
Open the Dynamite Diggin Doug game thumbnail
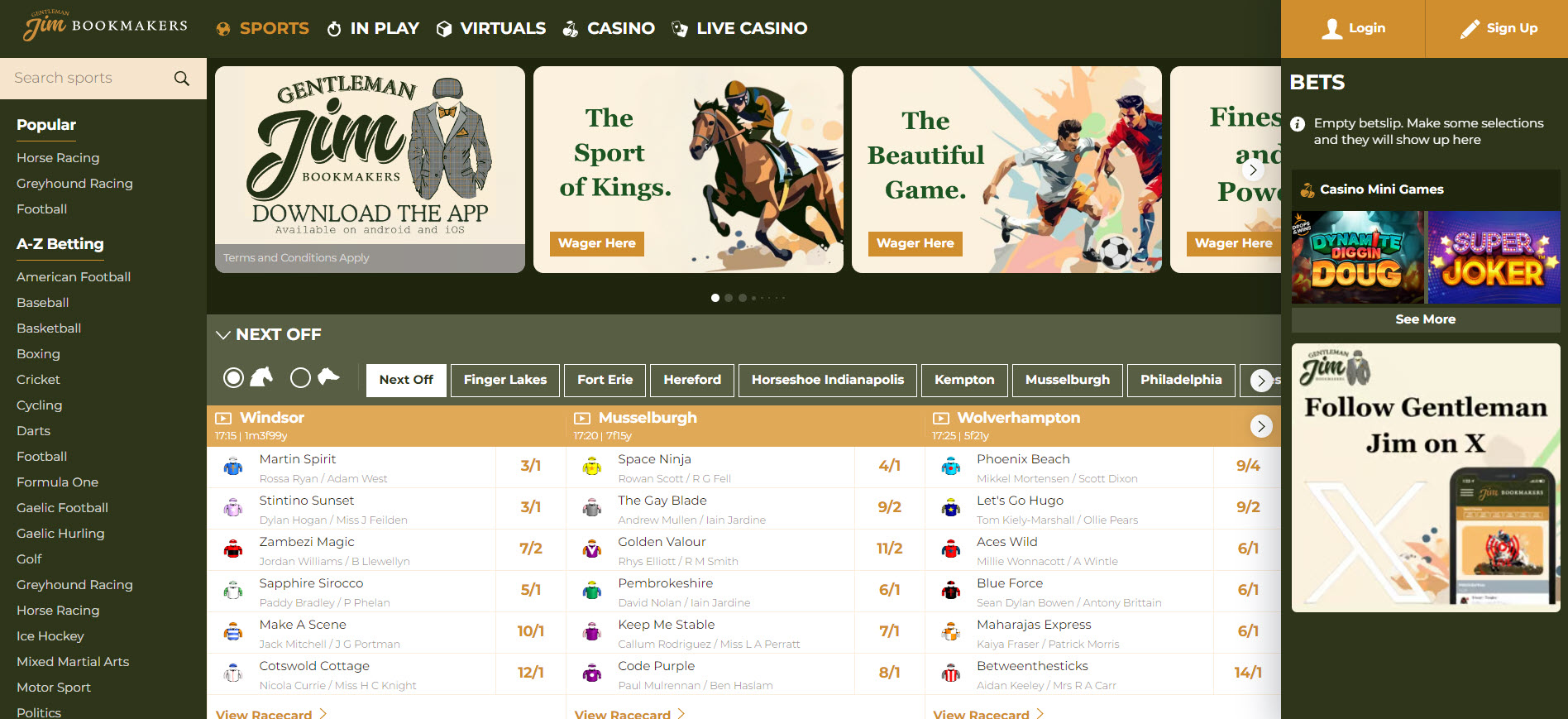[x=1358, y=257]
